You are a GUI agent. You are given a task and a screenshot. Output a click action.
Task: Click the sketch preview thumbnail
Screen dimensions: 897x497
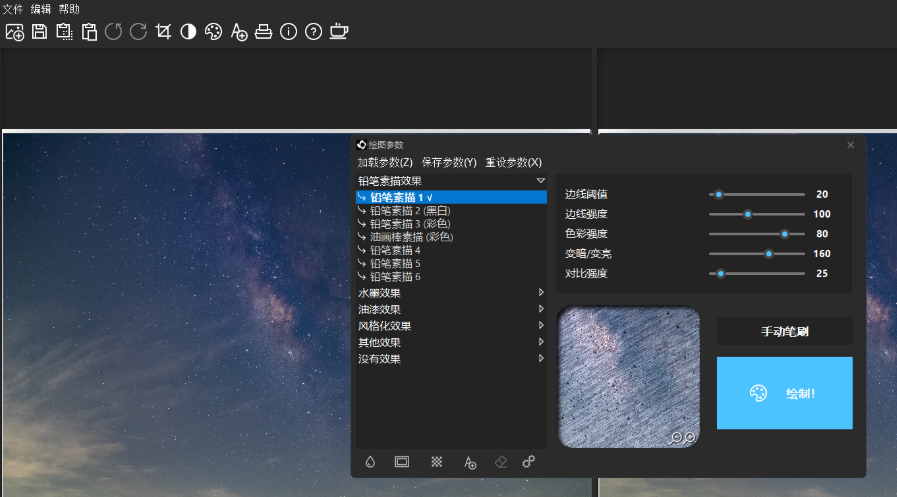[x=628, y=377]
